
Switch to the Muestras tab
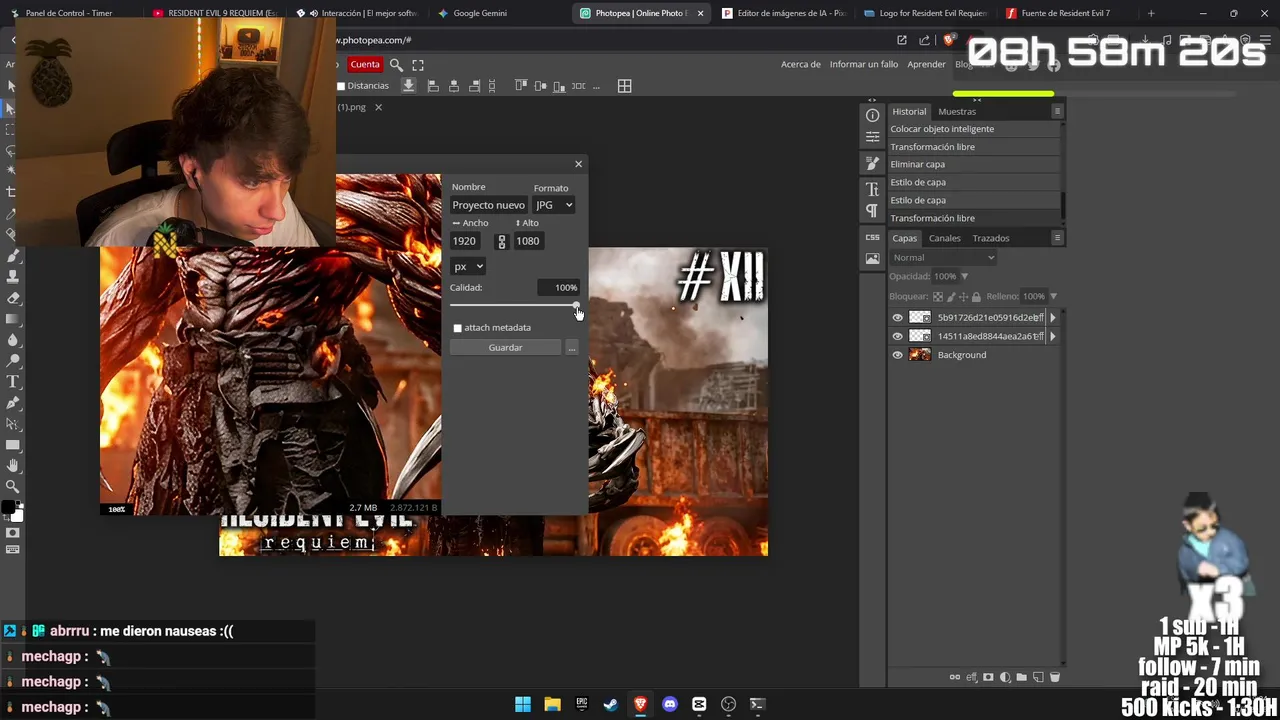pos(957,111)
